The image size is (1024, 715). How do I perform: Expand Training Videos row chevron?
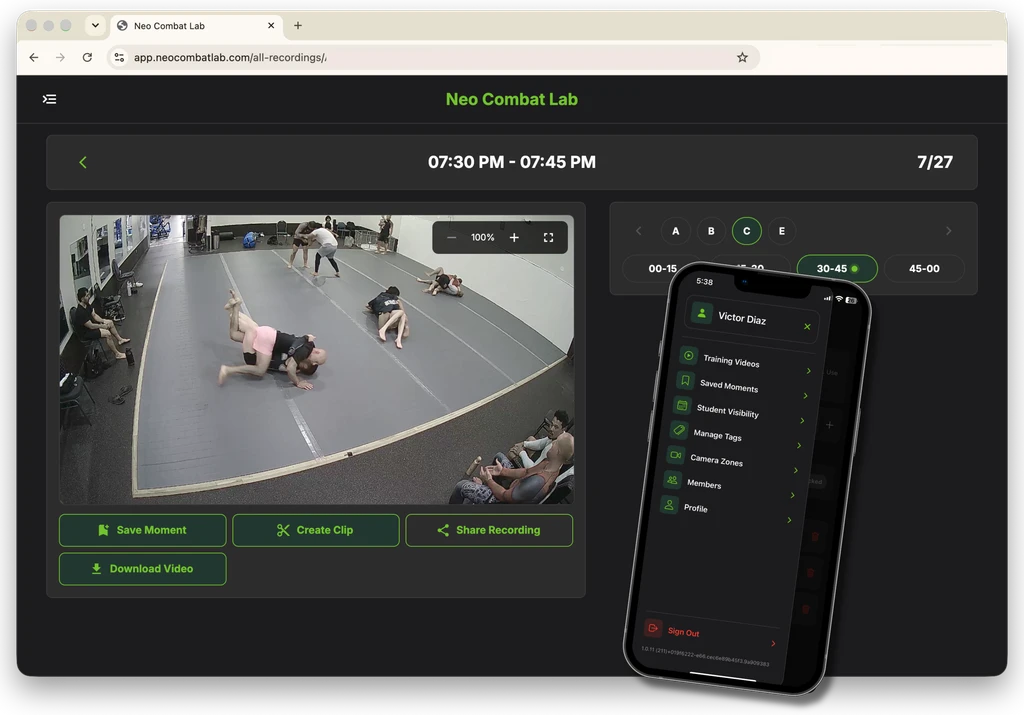[808, 371]
